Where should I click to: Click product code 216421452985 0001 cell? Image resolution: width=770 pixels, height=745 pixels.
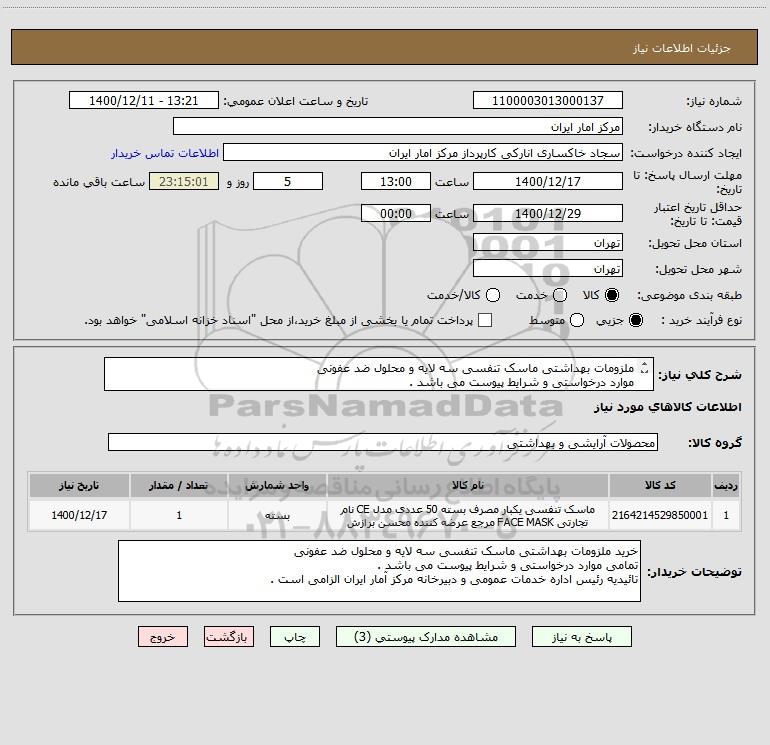pos(660,515)
